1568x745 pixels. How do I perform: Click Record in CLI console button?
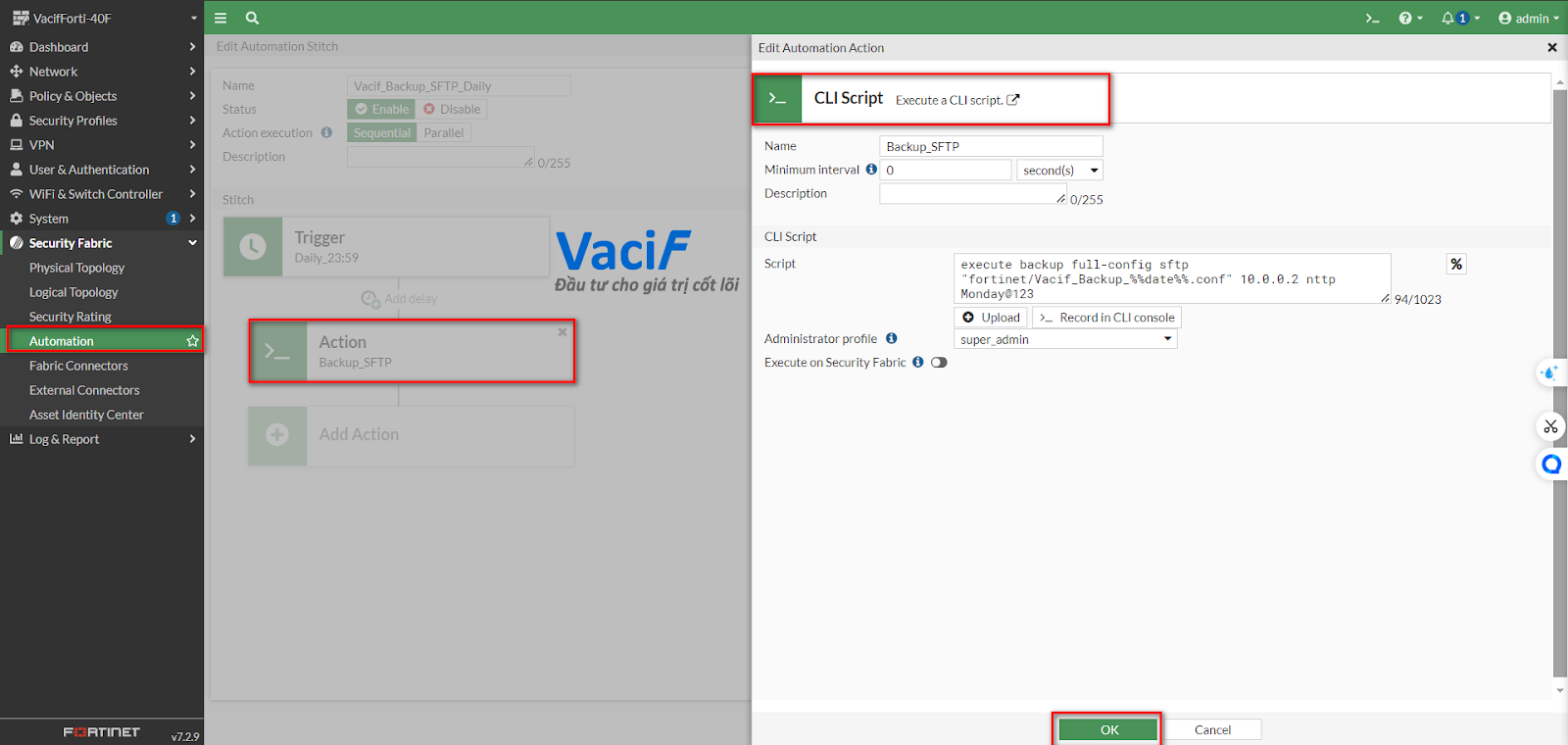pyautogui.click(x=1107, y=318)
